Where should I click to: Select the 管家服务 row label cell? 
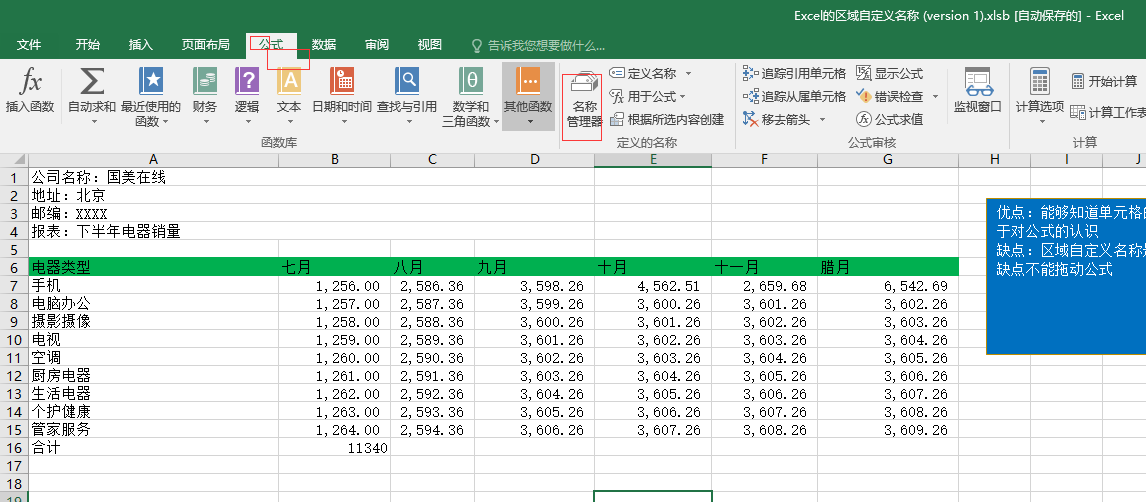pyautogui.click(x=153, y=429)
